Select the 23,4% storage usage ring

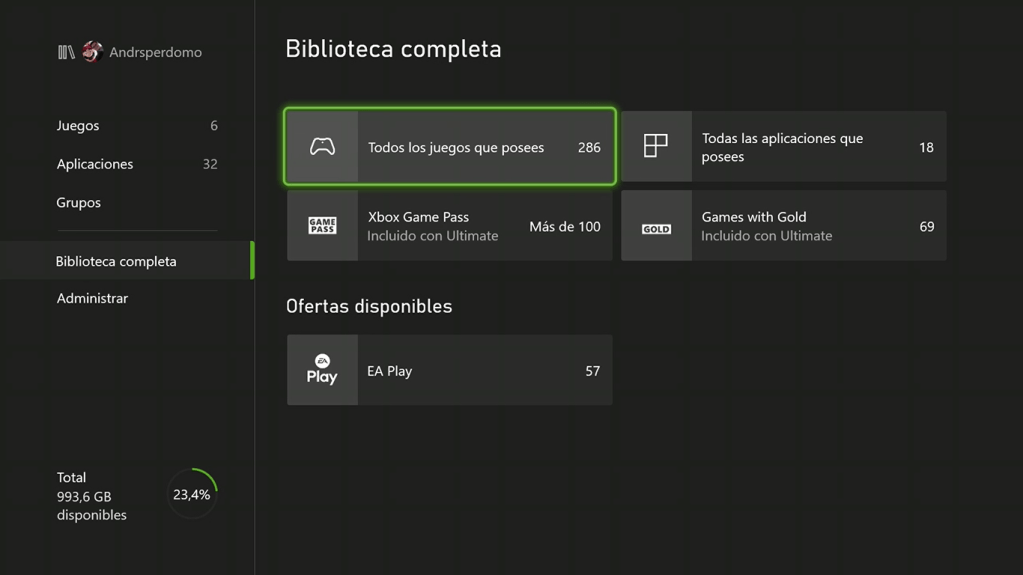click(x=191, y=494)
